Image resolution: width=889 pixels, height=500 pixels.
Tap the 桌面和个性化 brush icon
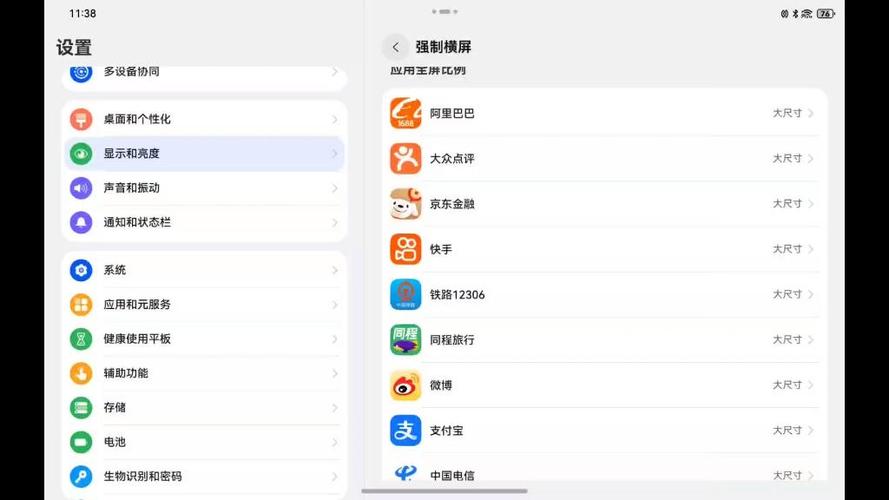coord(81,119)
